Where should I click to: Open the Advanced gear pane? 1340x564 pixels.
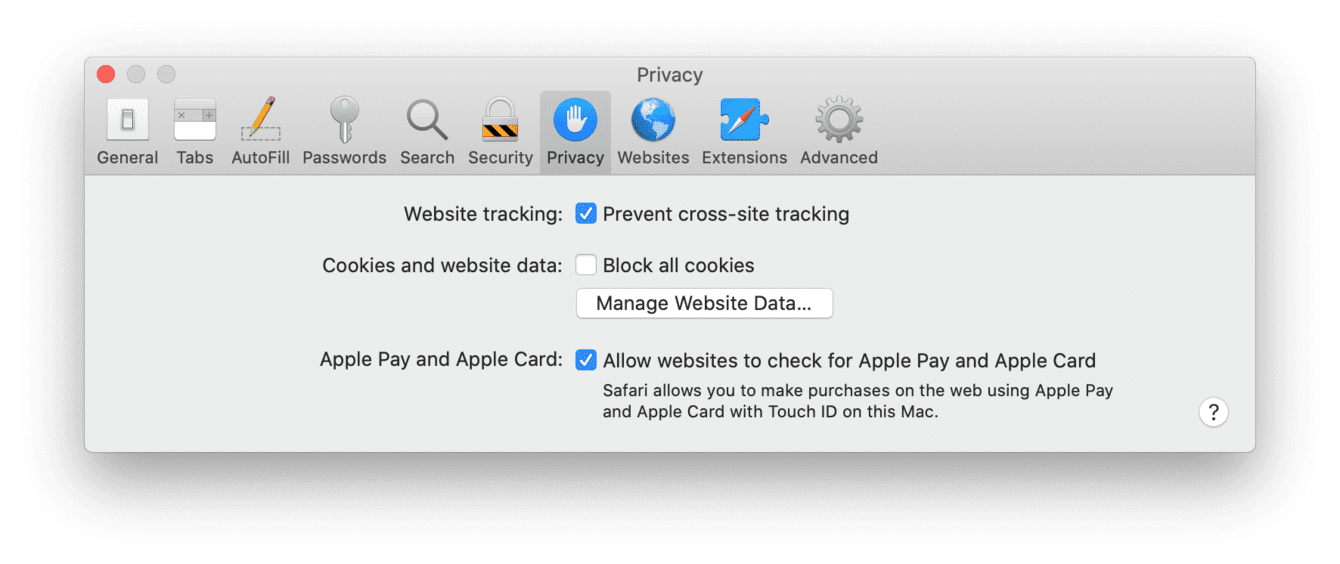839,132
